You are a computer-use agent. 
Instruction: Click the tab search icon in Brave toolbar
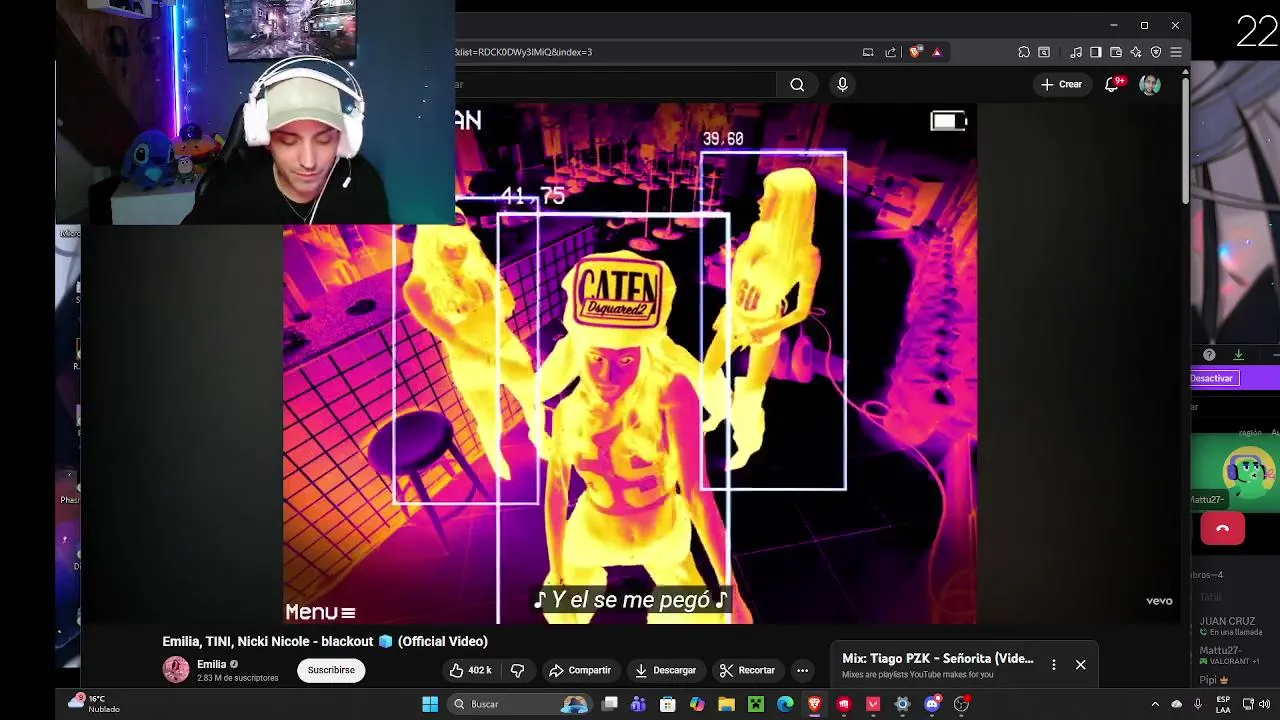(1044, 52)
